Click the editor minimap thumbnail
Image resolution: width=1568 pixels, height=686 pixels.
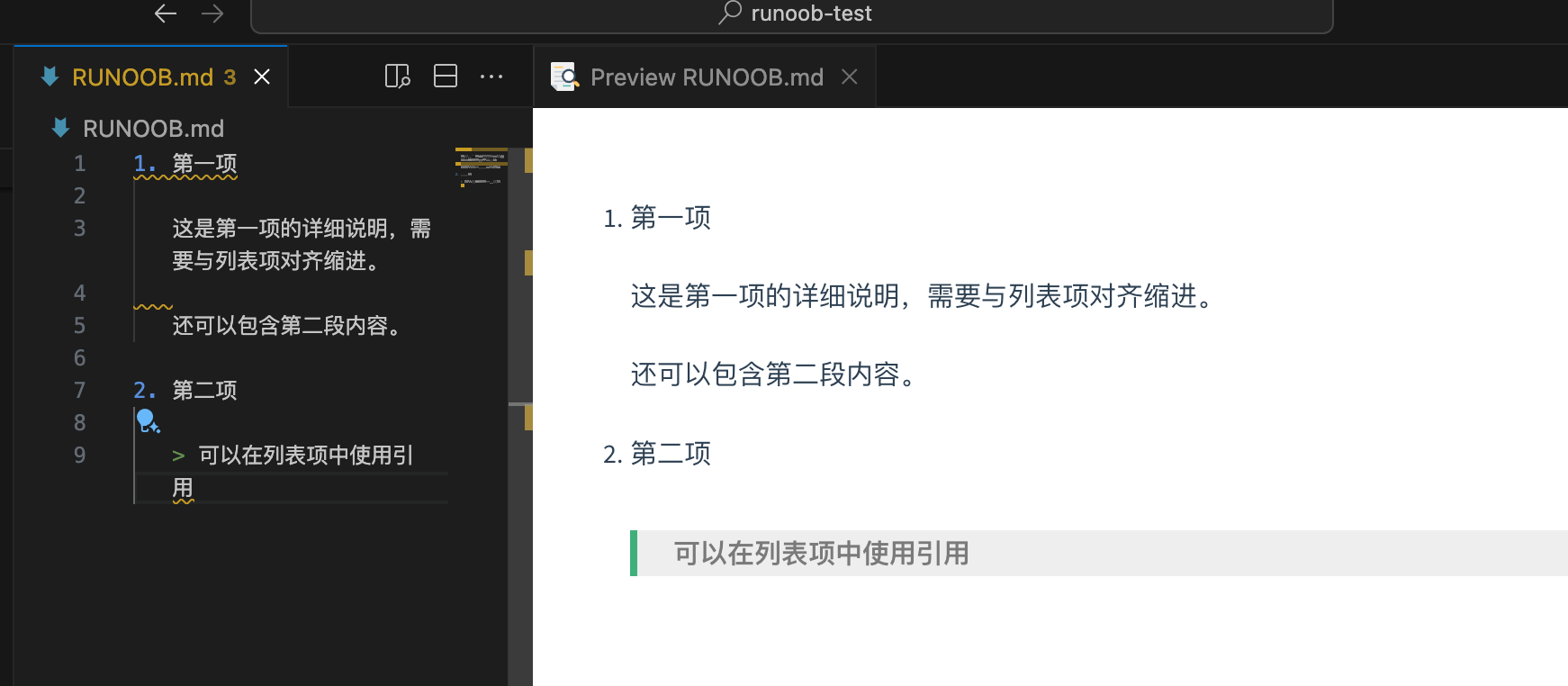(482, 168)
